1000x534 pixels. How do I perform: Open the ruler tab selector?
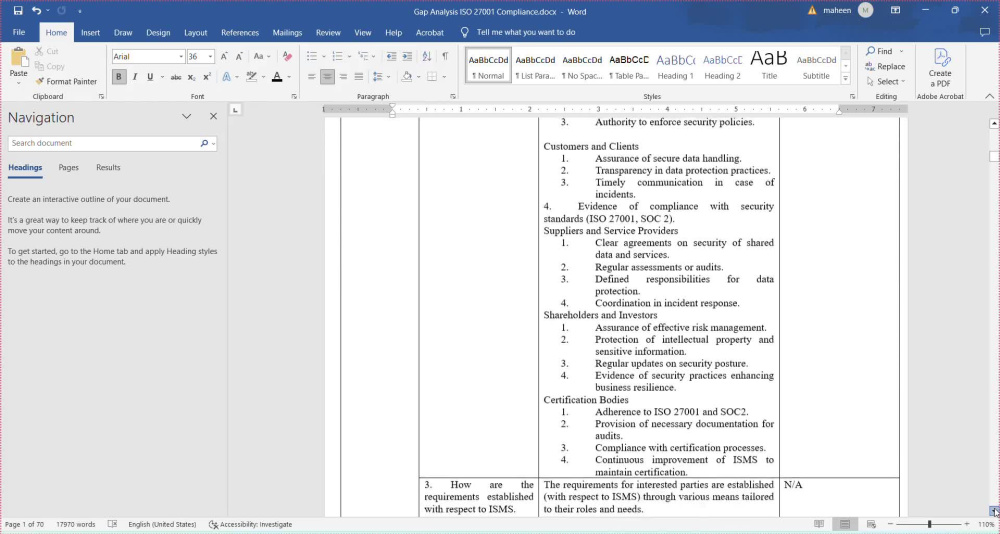pos(235,110)
